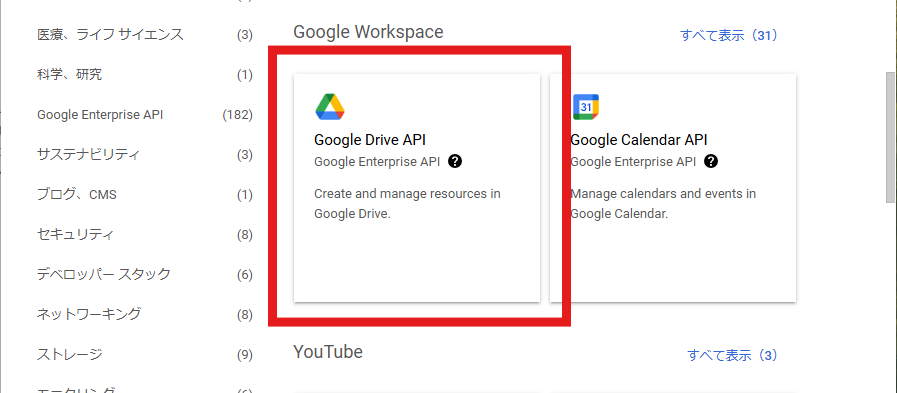
Task: Click the (182) count beside Google Enterprise API
Action: click(237, 115)
